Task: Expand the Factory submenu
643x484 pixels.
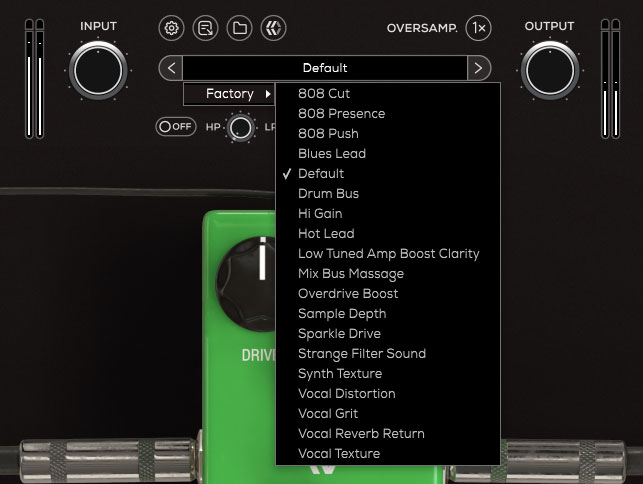Action: pyautogui.click(x=229, y=94)
